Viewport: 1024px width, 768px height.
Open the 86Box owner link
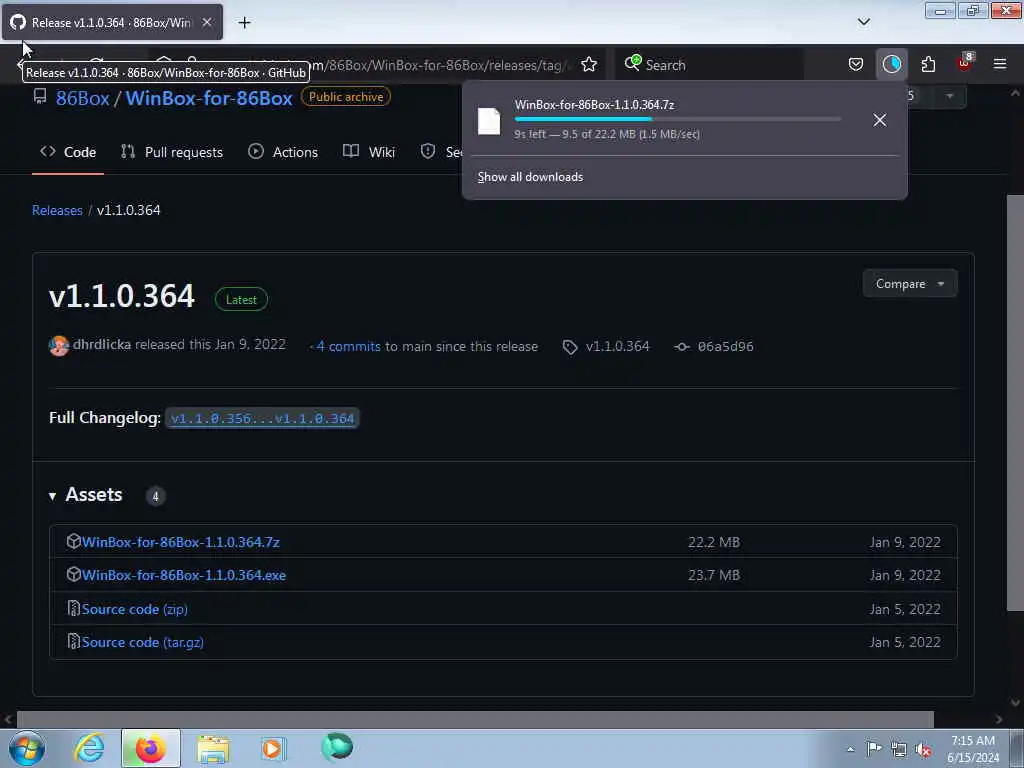tap(82, 98)
